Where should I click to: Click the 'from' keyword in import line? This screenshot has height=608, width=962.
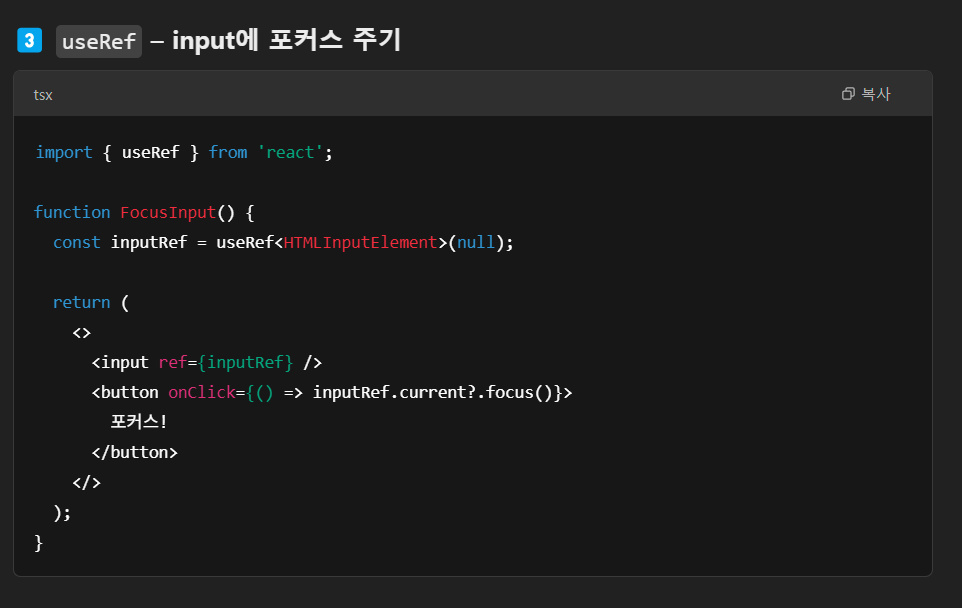[x=228, y=152]
